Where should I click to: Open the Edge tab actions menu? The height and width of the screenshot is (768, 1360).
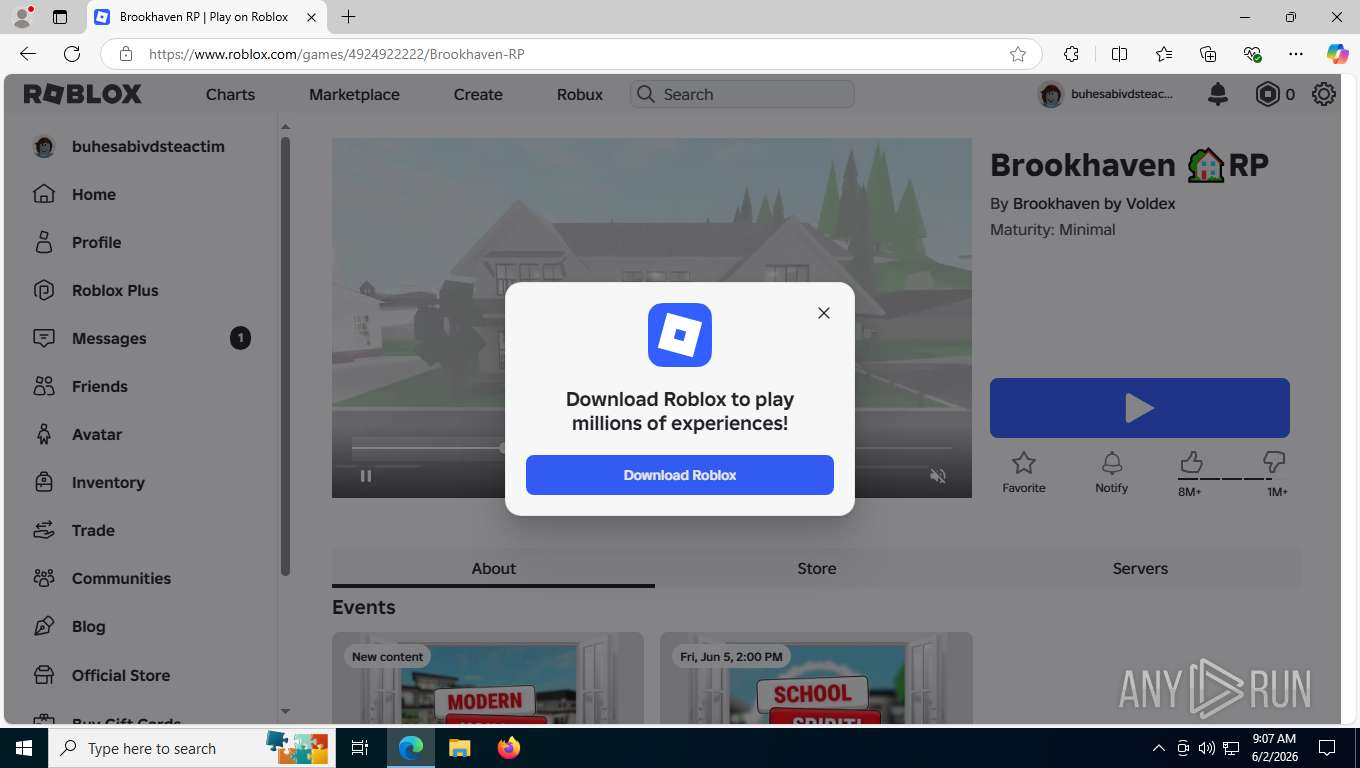pos(60,17)
